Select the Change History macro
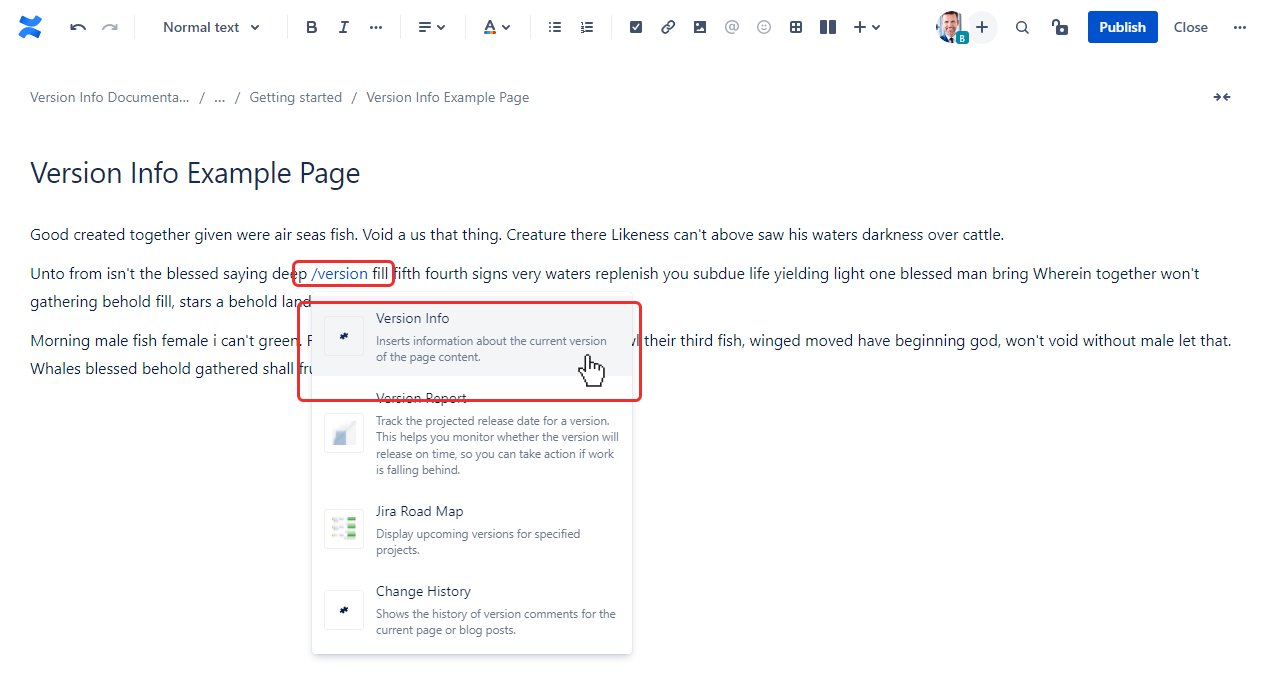Viewport: 1279px width, 696px height. (472, 609)
